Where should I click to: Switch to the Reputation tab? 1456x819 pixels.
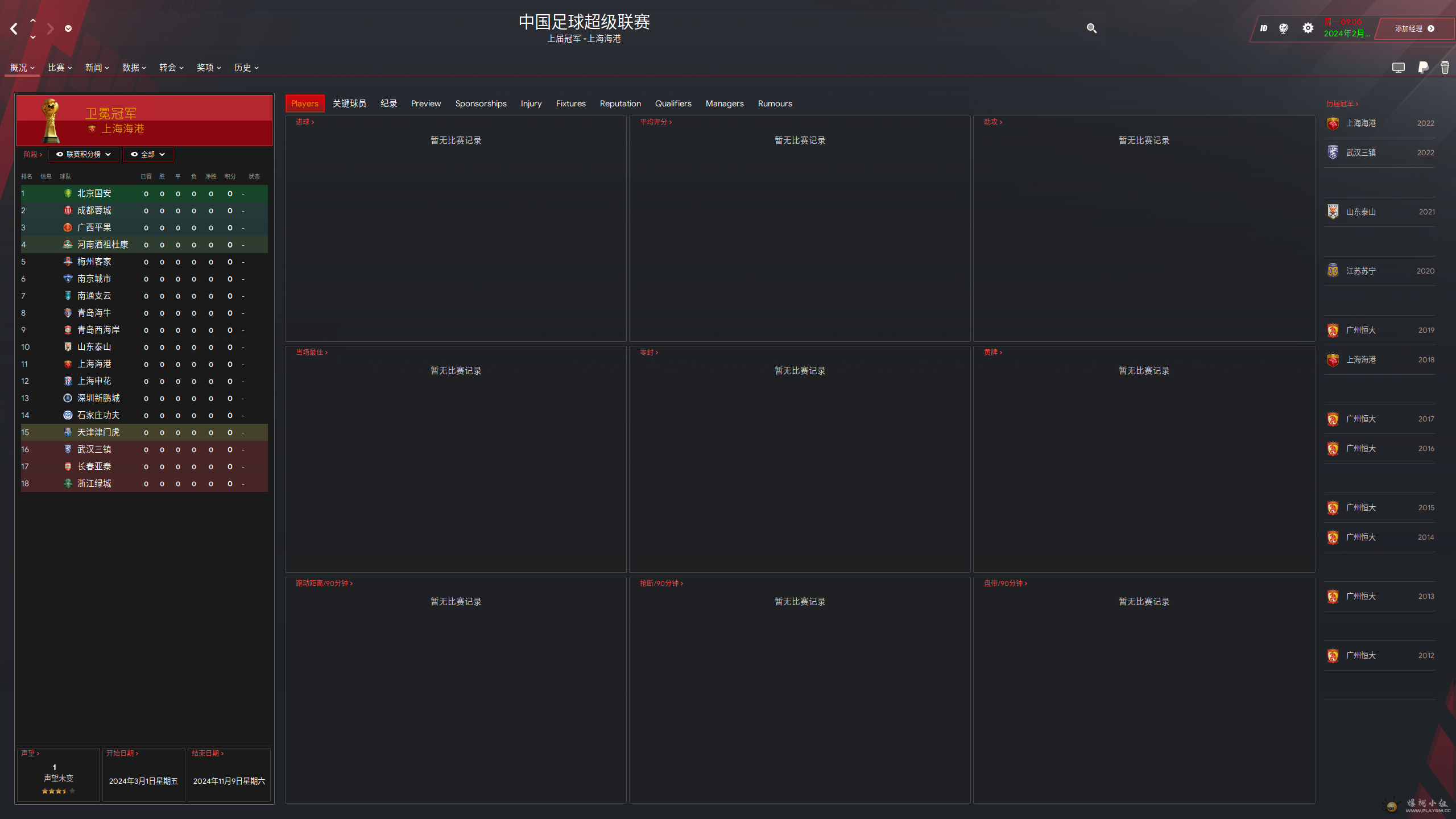pos(621,104)
